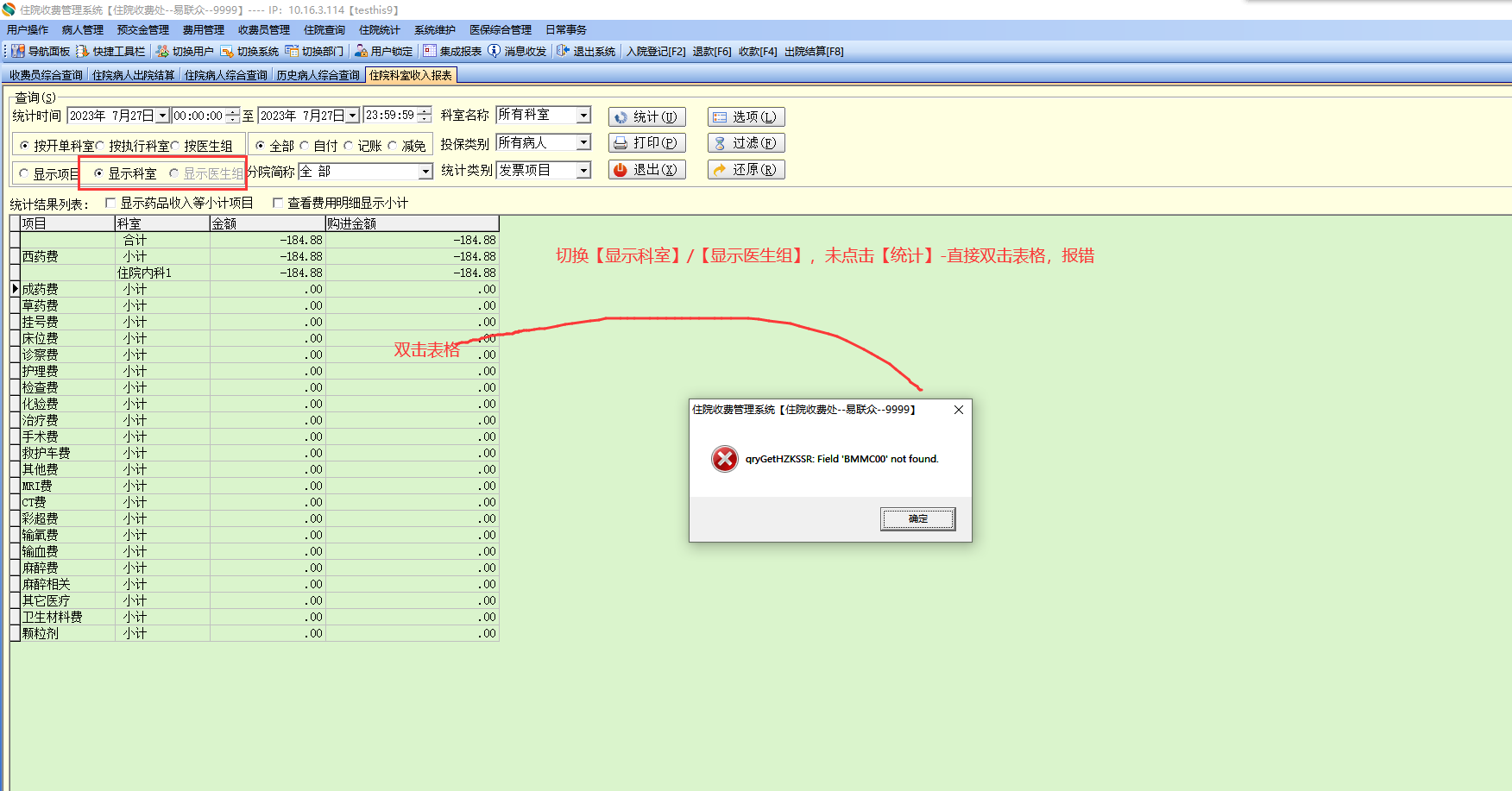Expand the 科室名称 department dropdown
Screen dimensions: 1512x791
tap(584, 115)
